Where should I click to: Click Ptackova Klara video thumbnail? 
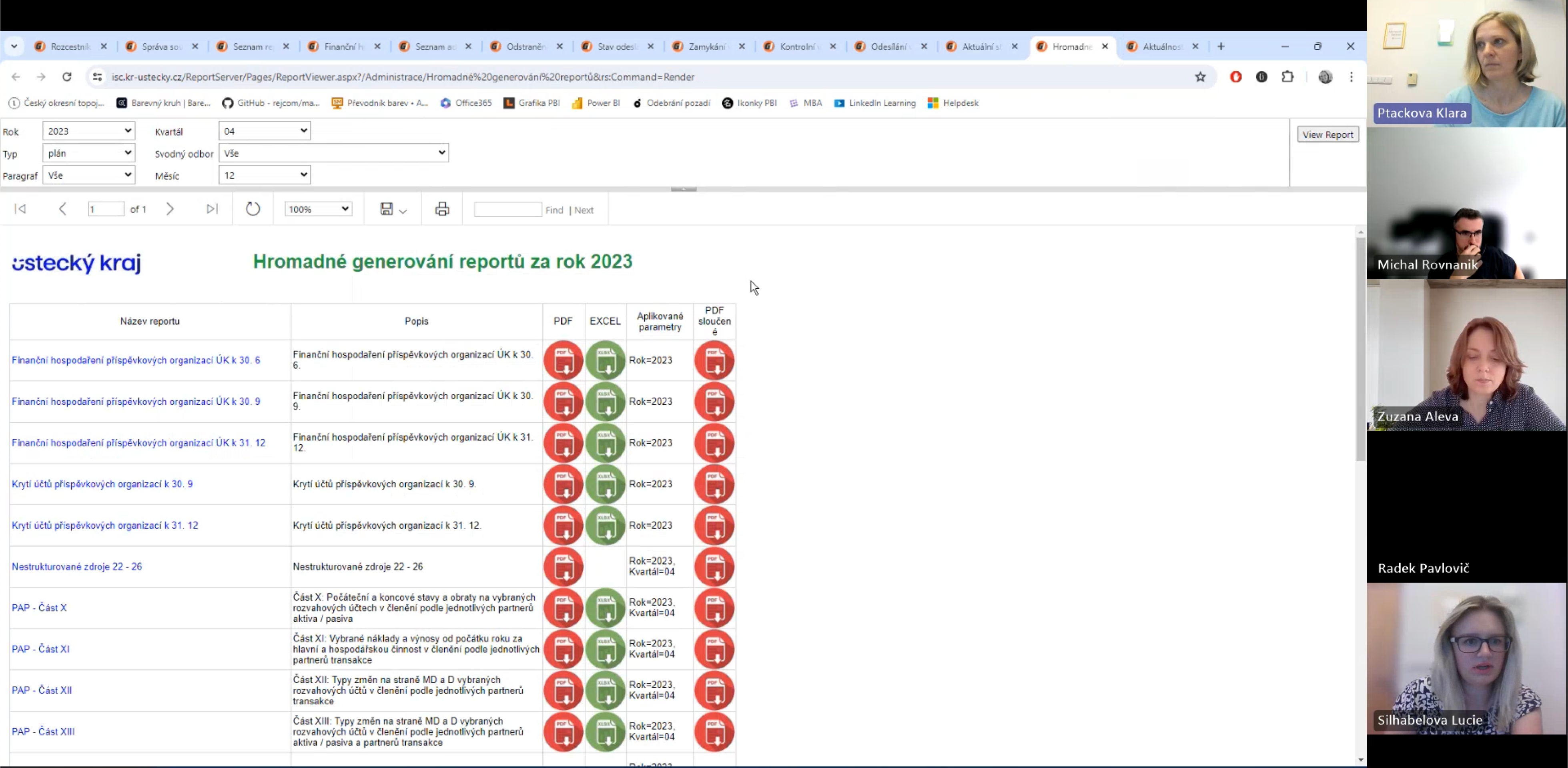coord(1467,63)
